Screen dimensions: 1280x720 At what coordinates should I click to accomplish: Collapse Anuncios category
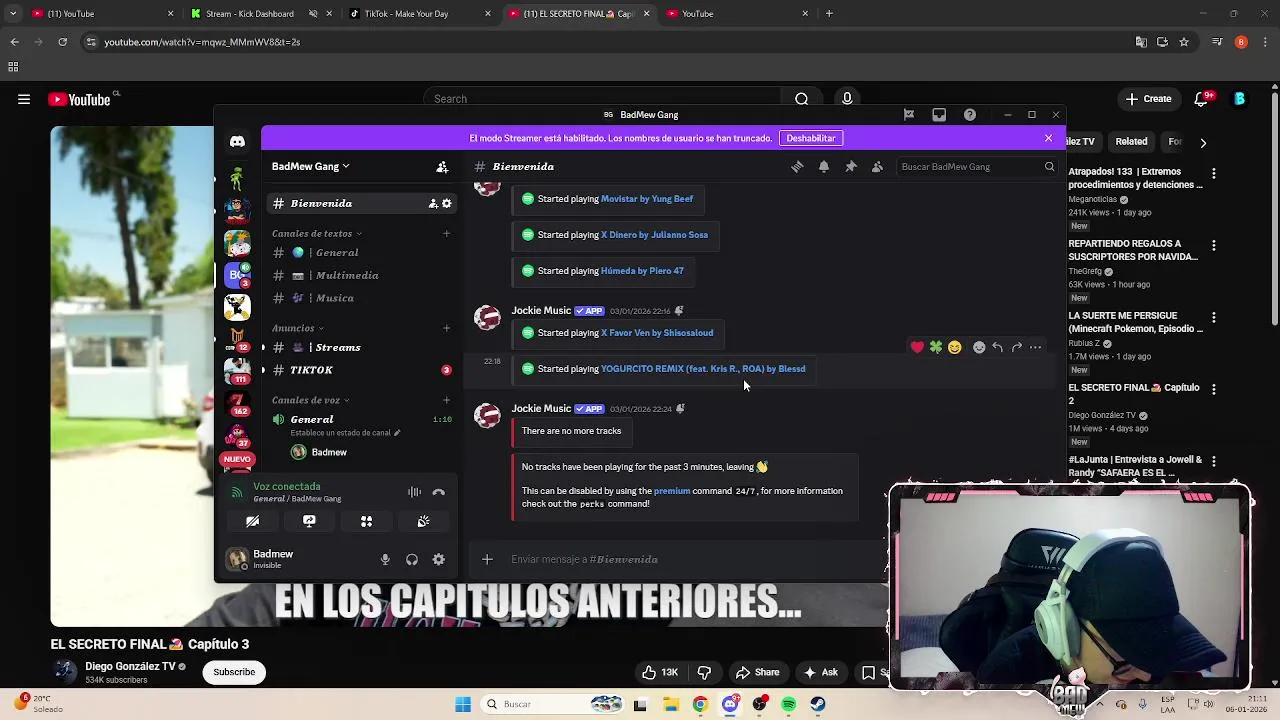pos(297,328)
